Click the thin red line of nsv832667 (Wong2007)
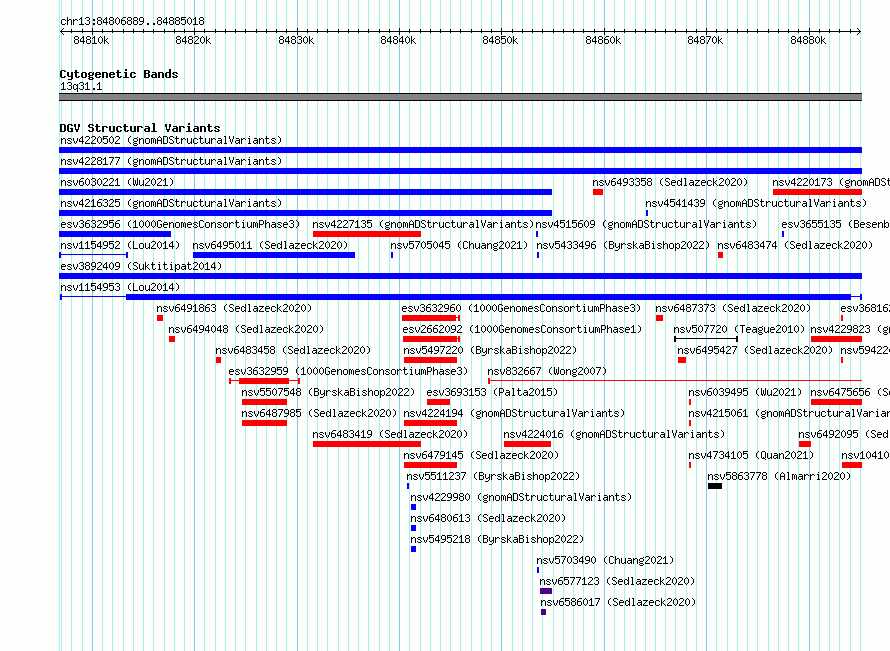This screenshot has height=651, width=890. point(675,380)
